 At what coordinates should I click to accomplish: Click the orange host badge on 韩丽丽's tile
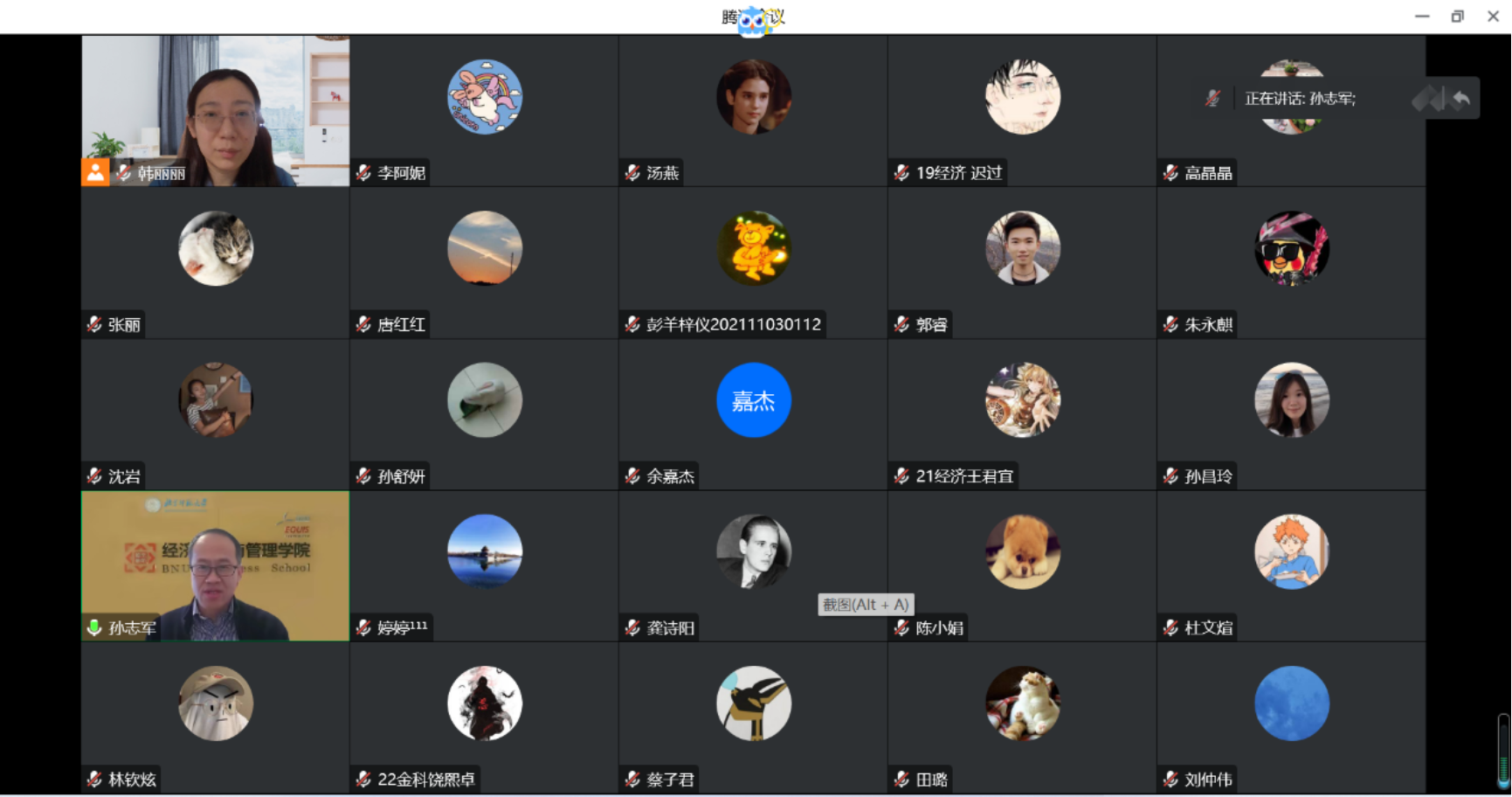click(x=95, y=172)
